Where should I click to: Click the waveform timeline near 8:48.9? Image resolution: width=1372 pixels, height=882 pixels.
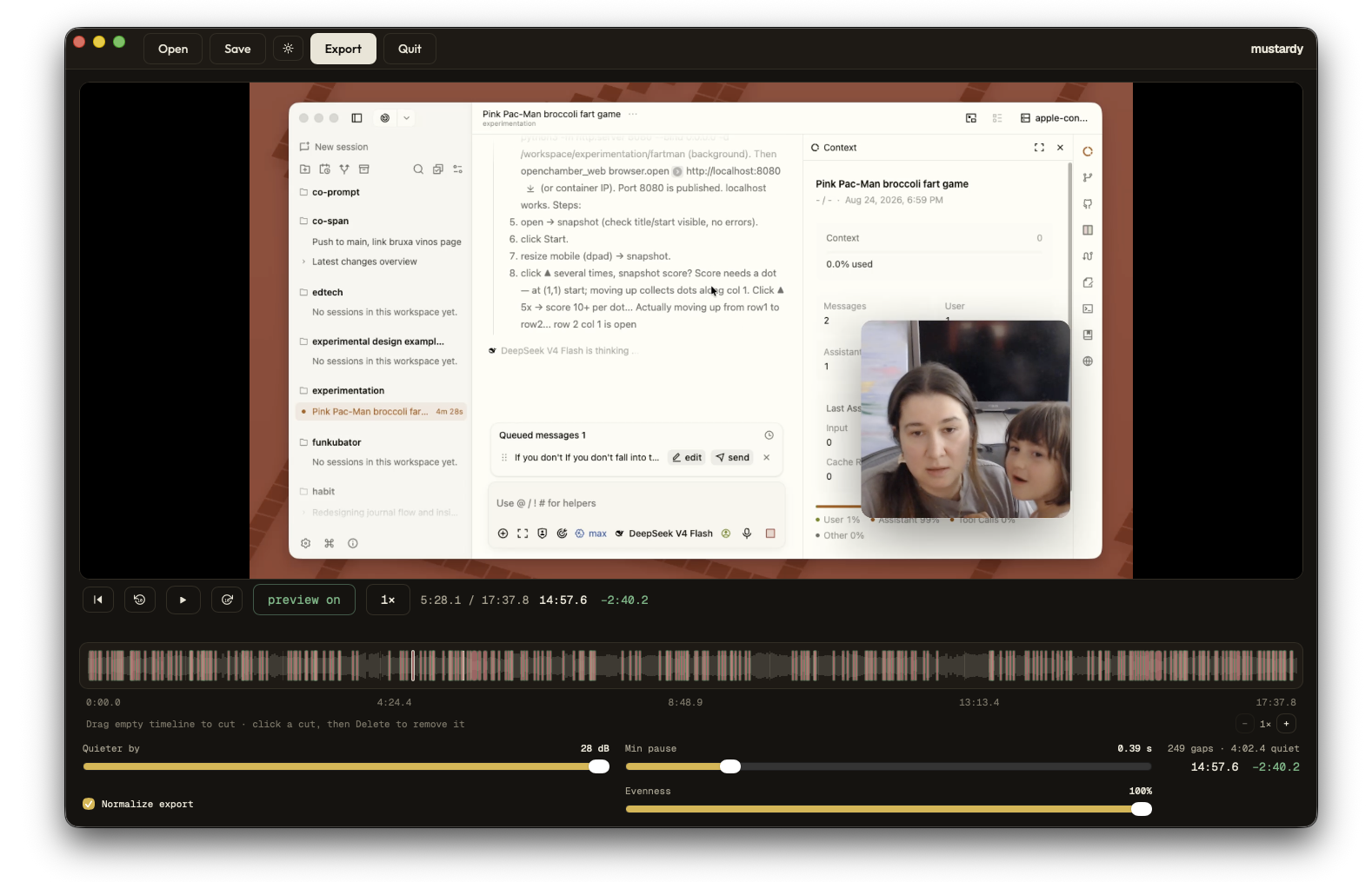point(685,666)
